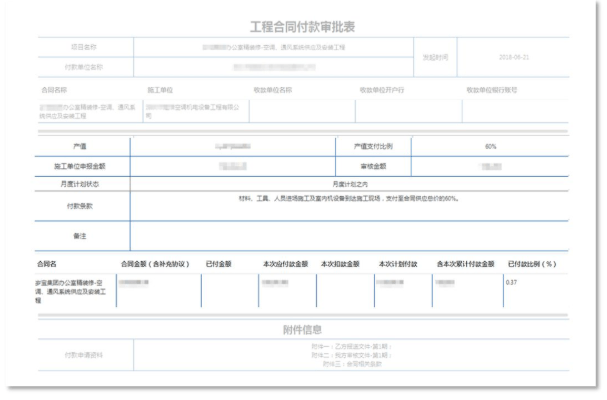
Task: Click the 收款单位银行账号 empty cell
Action: point(515,111)
